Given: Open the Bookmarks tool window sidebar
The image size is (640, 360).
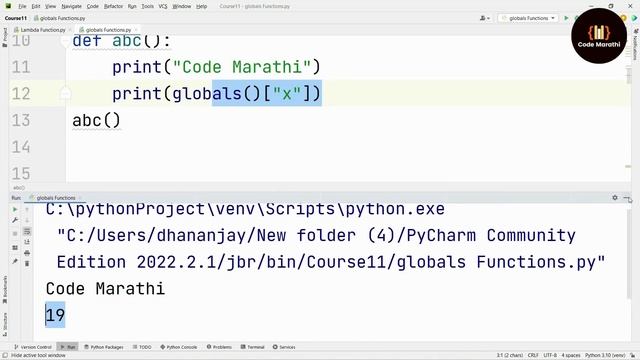Looking at the screenshot, I should point(4,289).
